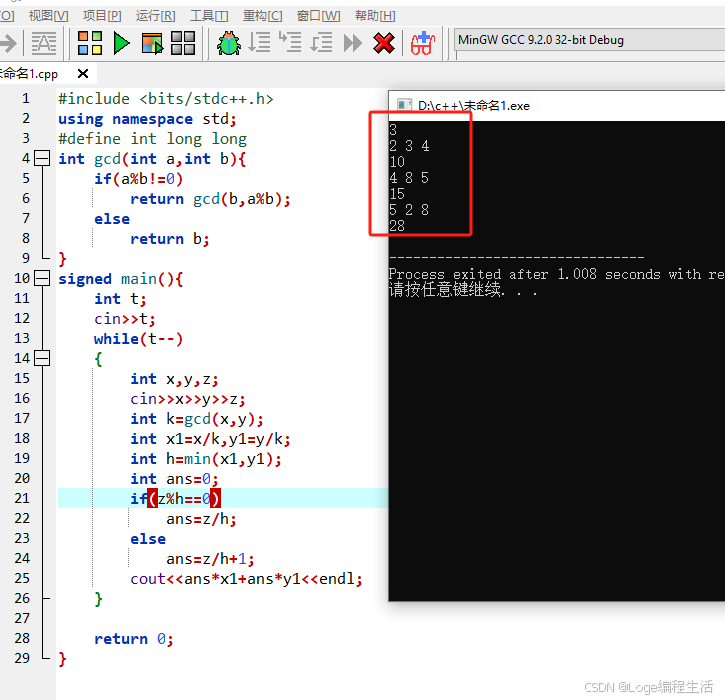This screenshot has height=700, width=725.
Task: Click the '#include <bits/stdc++.h>' line
Action: (x=166, y=98)
